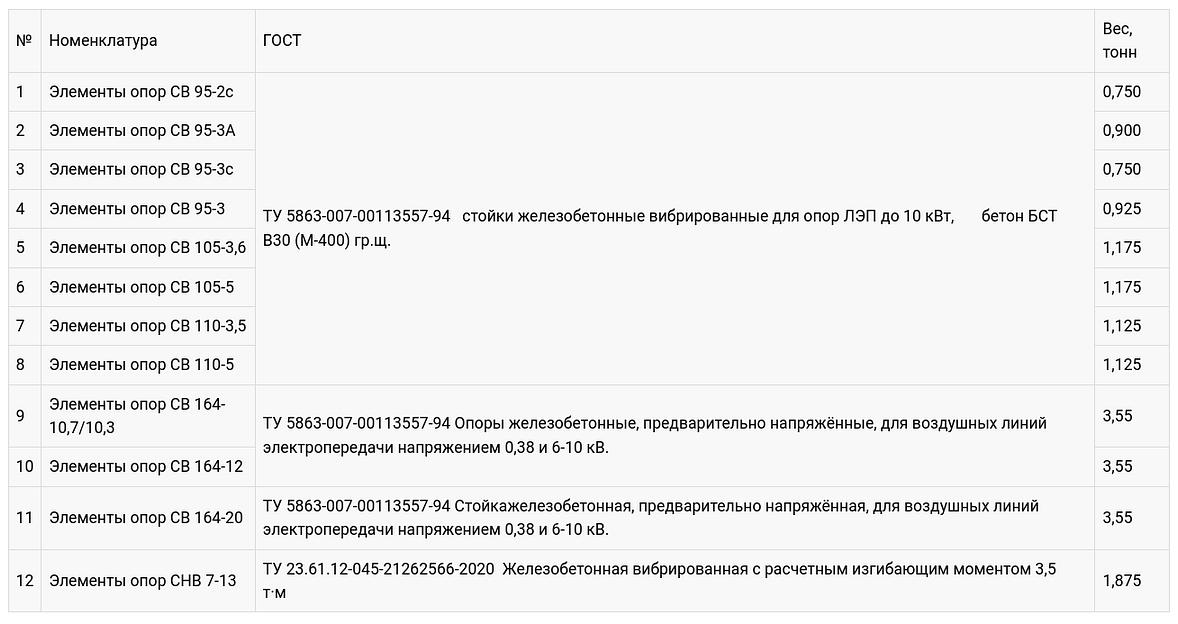Select the Элементы опор СВ 95-3А cell

(142, 131)
